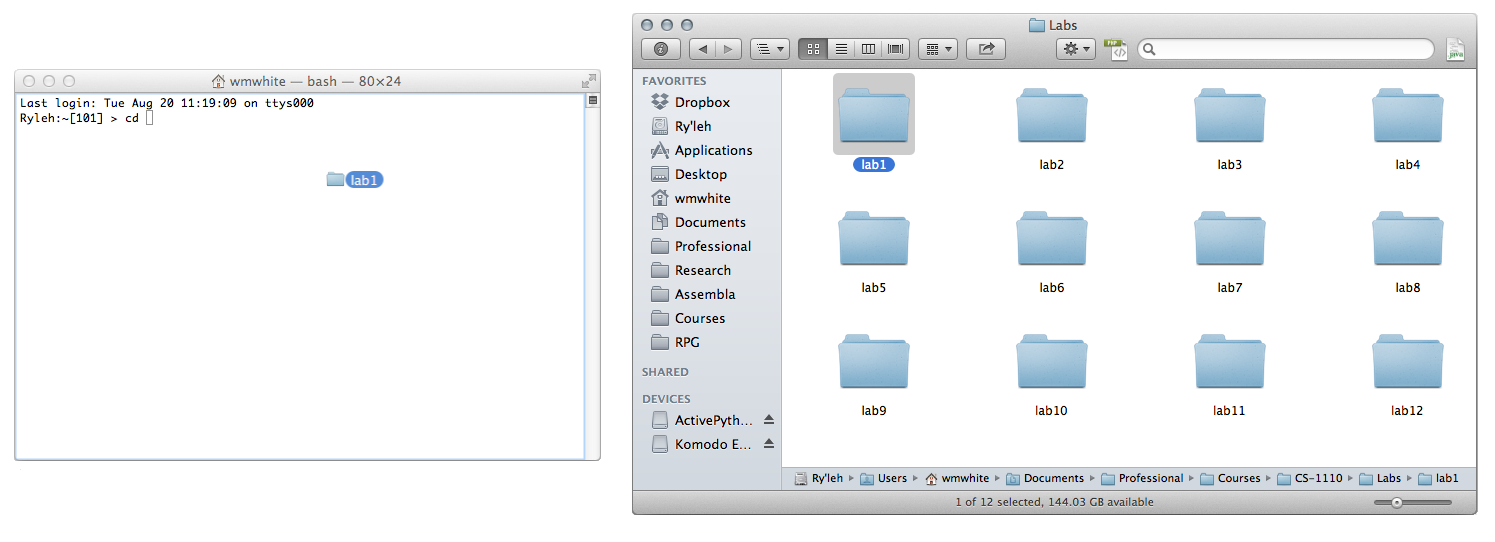This screenshot has width=1495, height=542.
Task: Click the PHP file icon in toolbar
Action: [1115, 48]
